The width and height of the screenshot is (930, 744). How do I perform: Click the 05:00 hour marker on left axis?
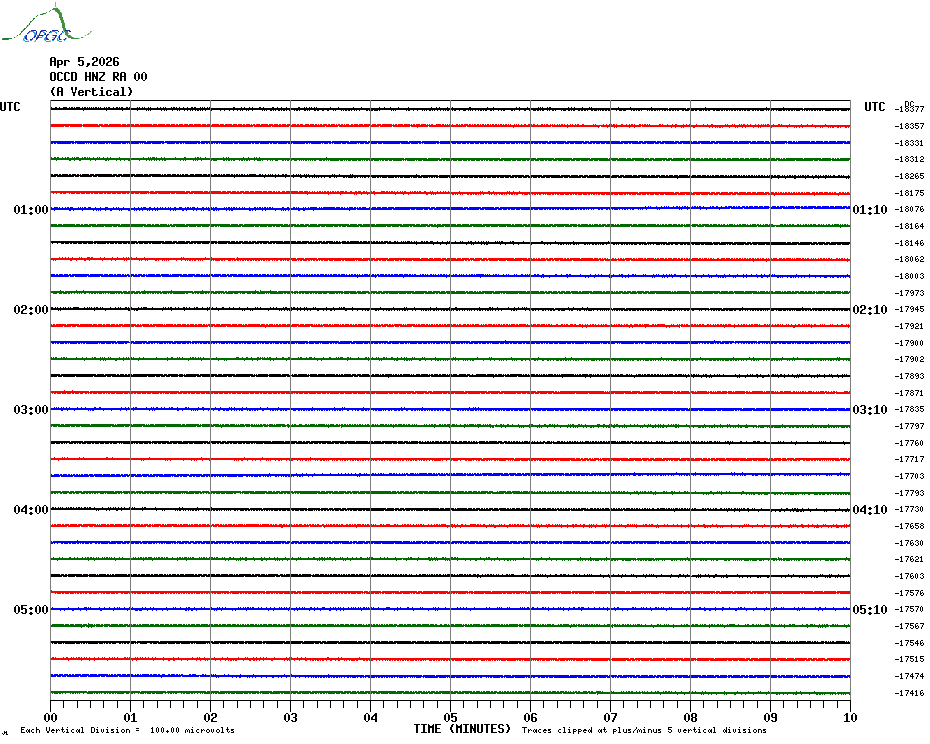tap(31, 610)
